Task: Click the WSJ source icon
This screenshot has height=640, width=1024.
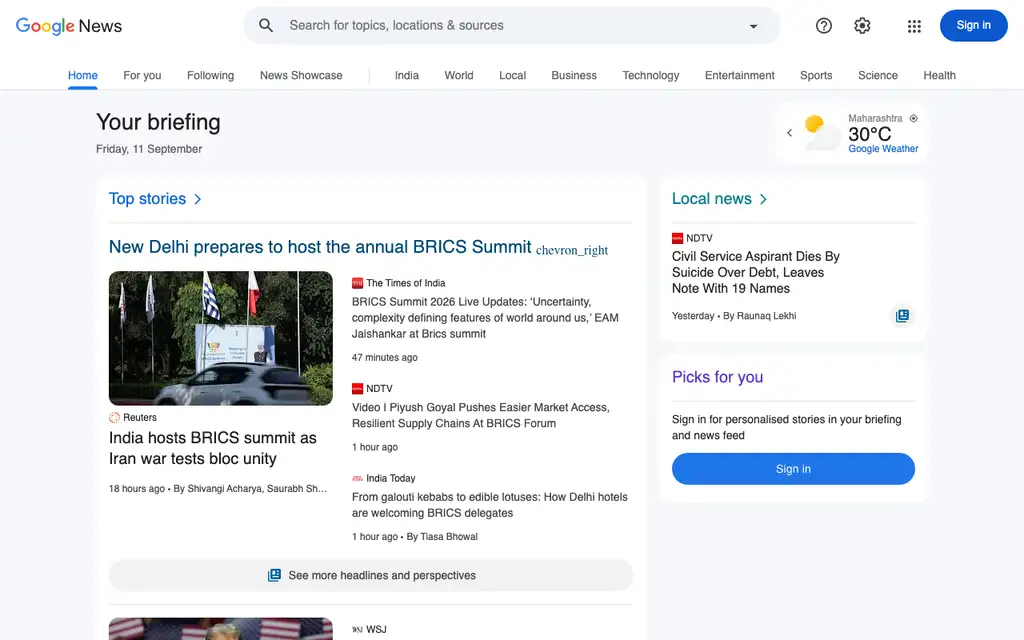Action: click(x=357, y=630)
